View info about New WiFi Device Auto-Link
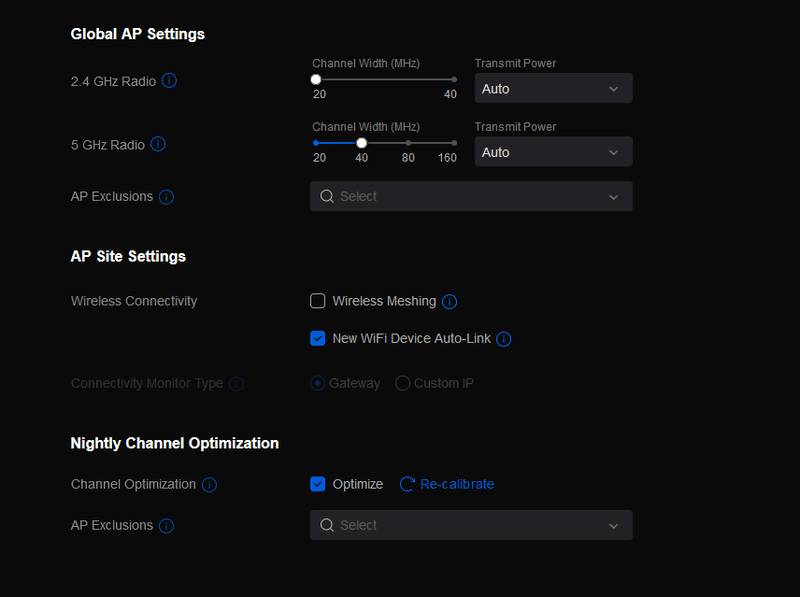Screen dimensions: 800x597 (x=504, y=339)
